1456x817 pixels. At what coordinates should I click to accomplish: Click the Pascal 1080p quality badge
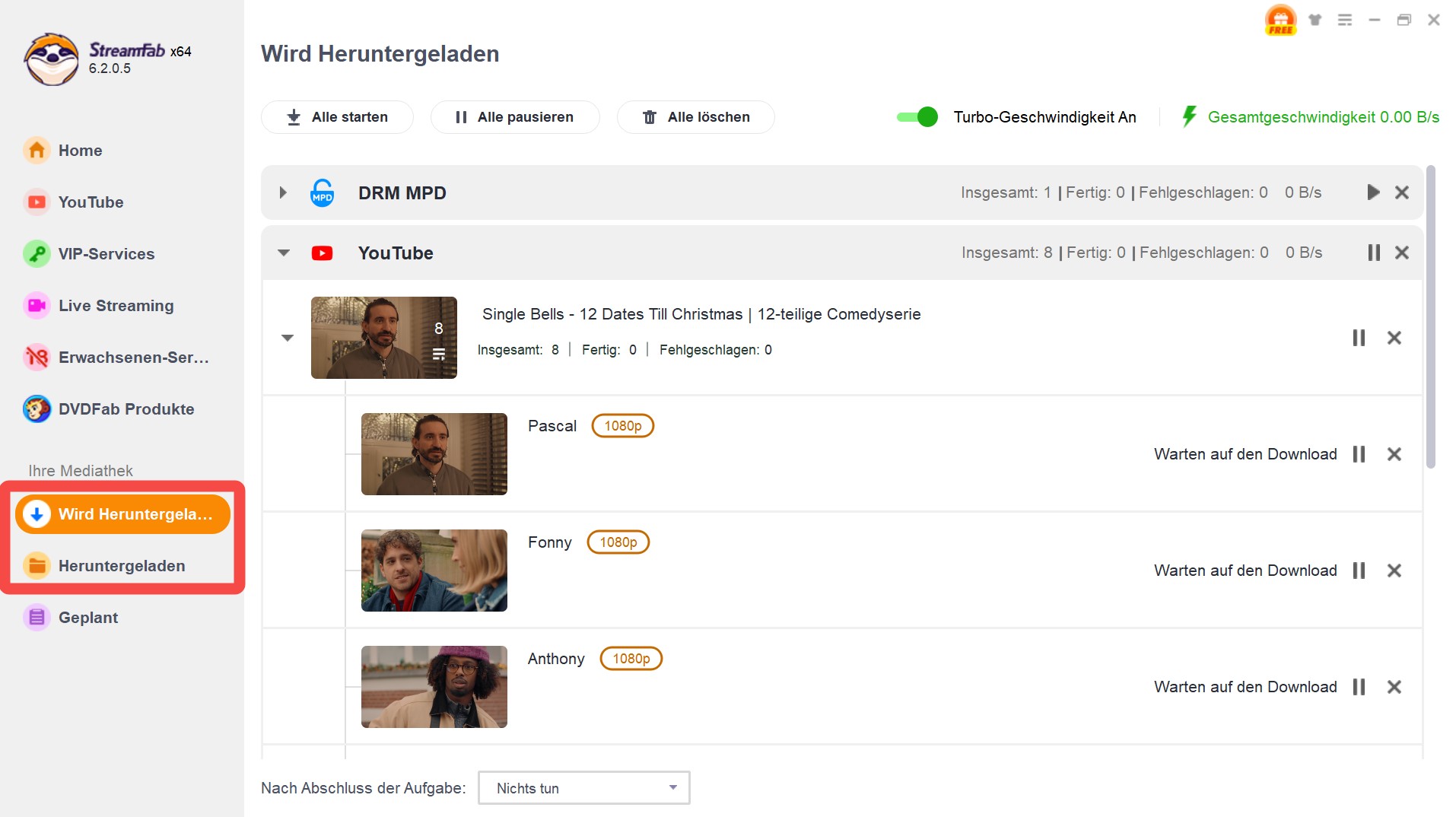pyautogui.click(x=623, y=426)
